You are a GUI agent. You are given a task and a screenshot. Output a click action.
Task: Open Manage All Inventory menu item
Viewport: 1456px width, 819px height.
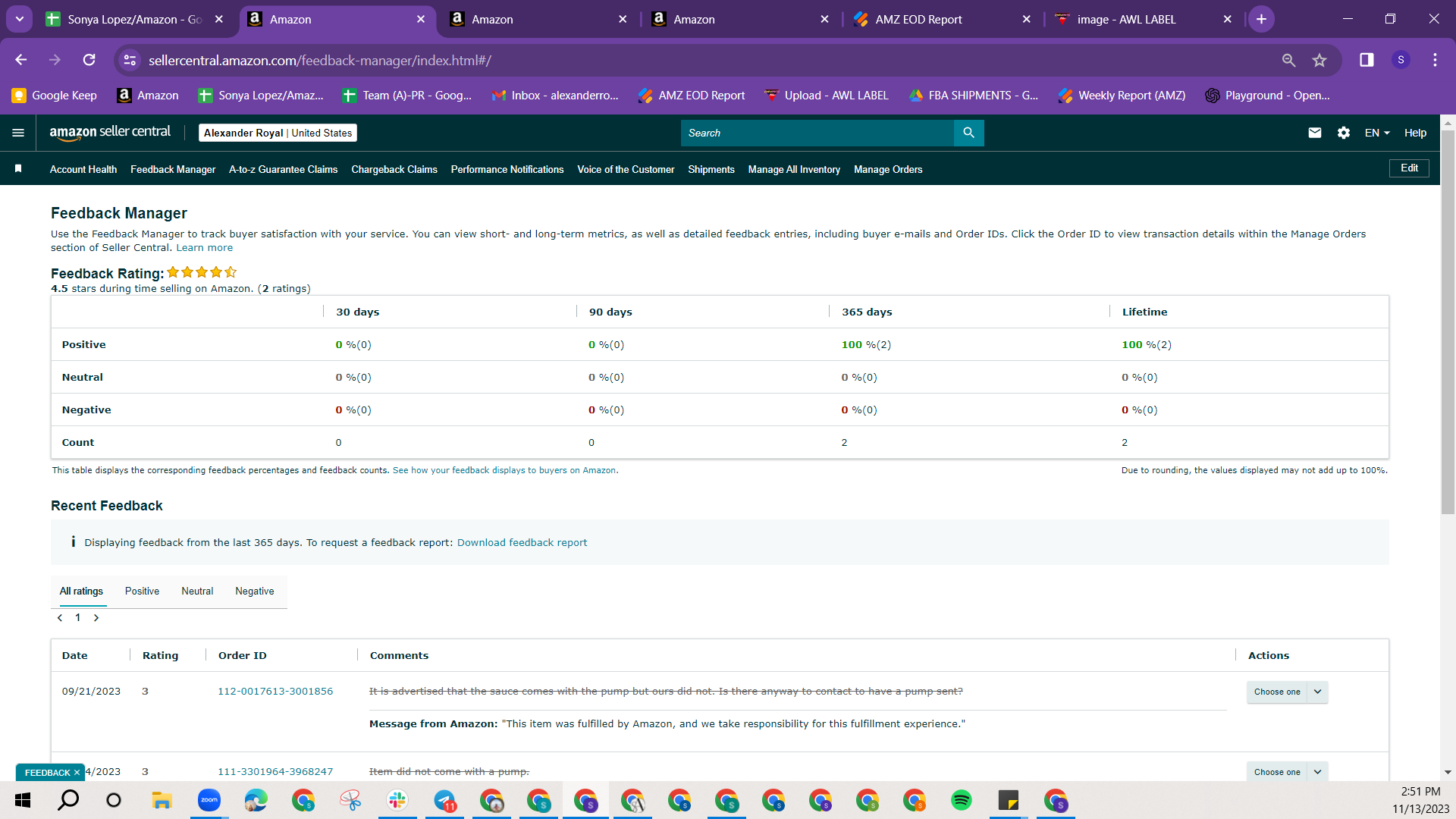click(x=794, y=169)
